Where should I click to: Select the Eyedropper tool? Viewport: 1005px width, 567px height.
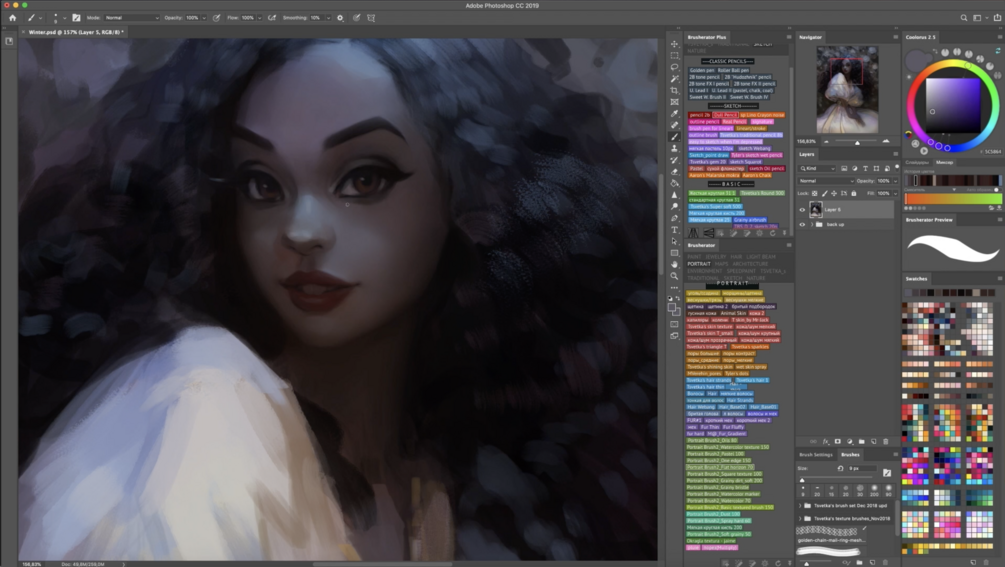(674, 113)
